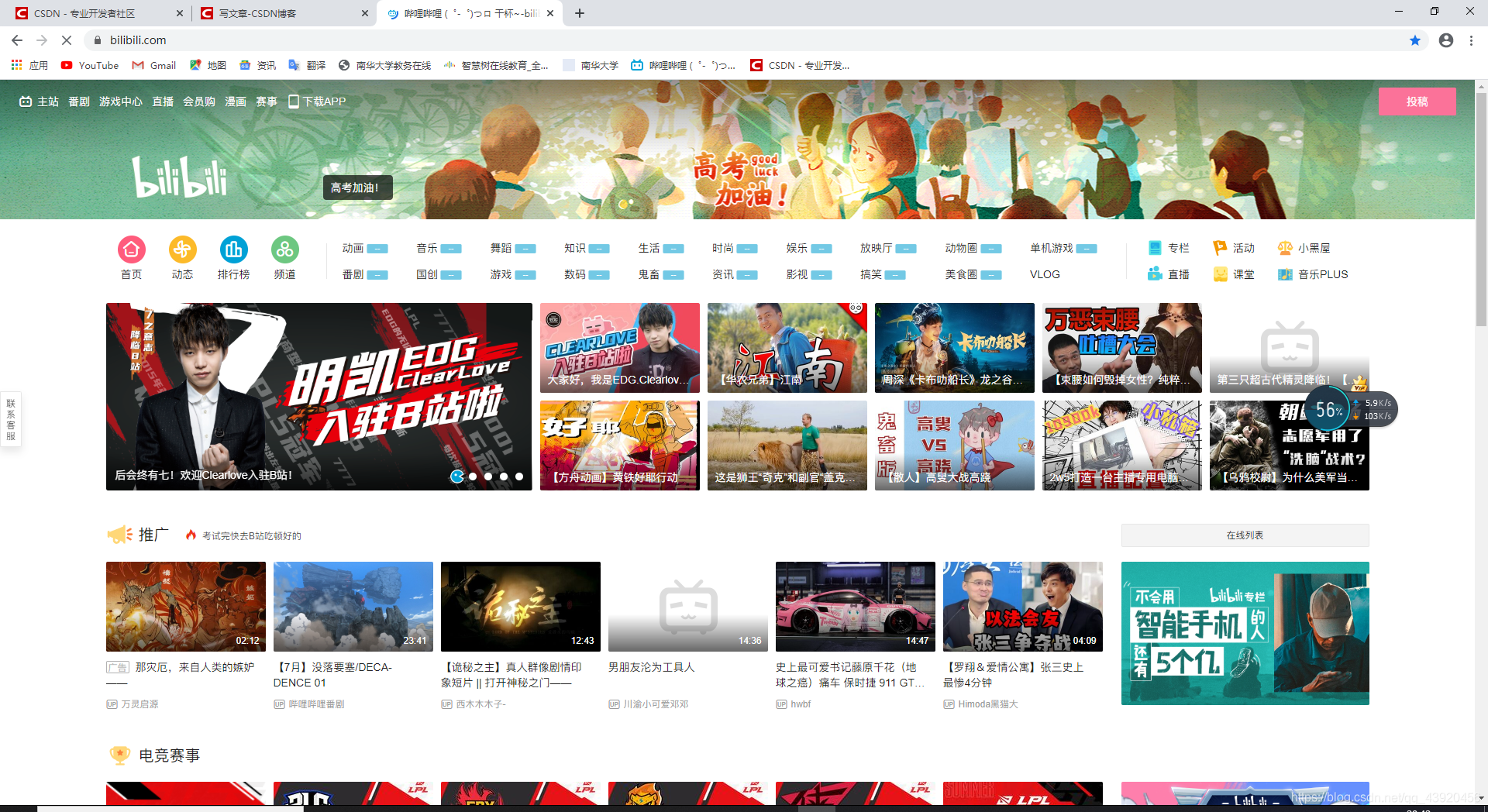The height and width of the screenshot is (812, 1488).
Task: Open Chrome profile account icon
Action: [1446, 40]
